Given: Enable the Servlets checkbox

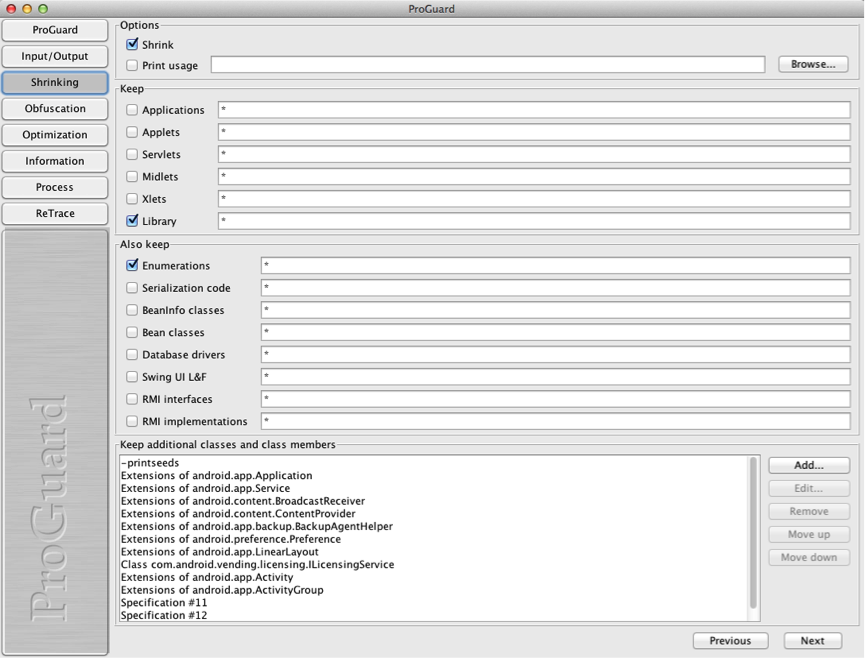Looking at the screenshot, I should (132, 154).
